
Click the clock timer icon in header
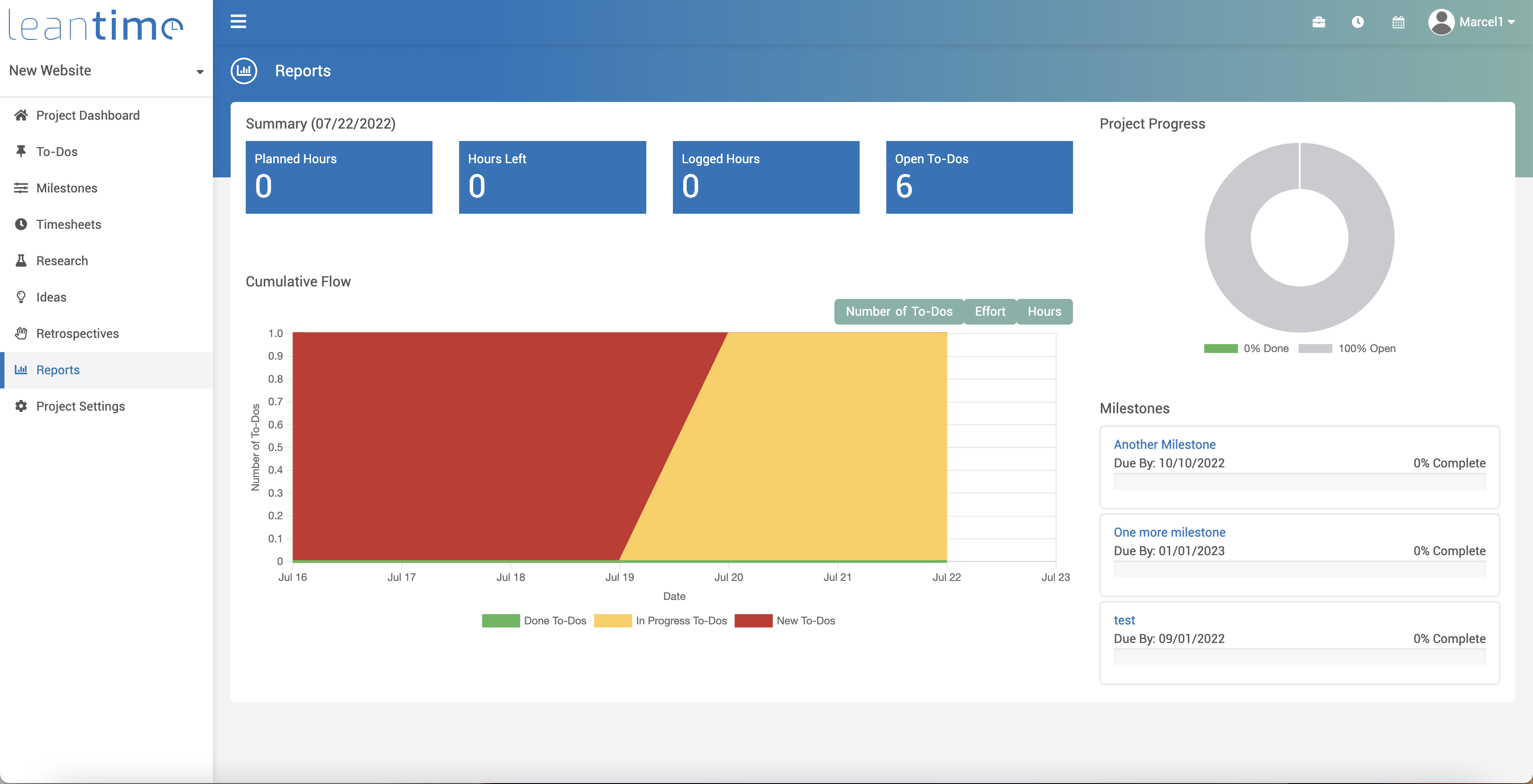click(1357, 22)
